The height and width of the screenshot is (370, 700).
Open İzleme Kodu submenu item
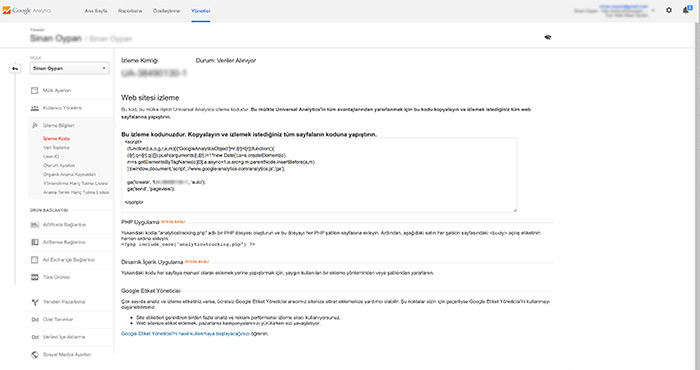click(56, 139)
